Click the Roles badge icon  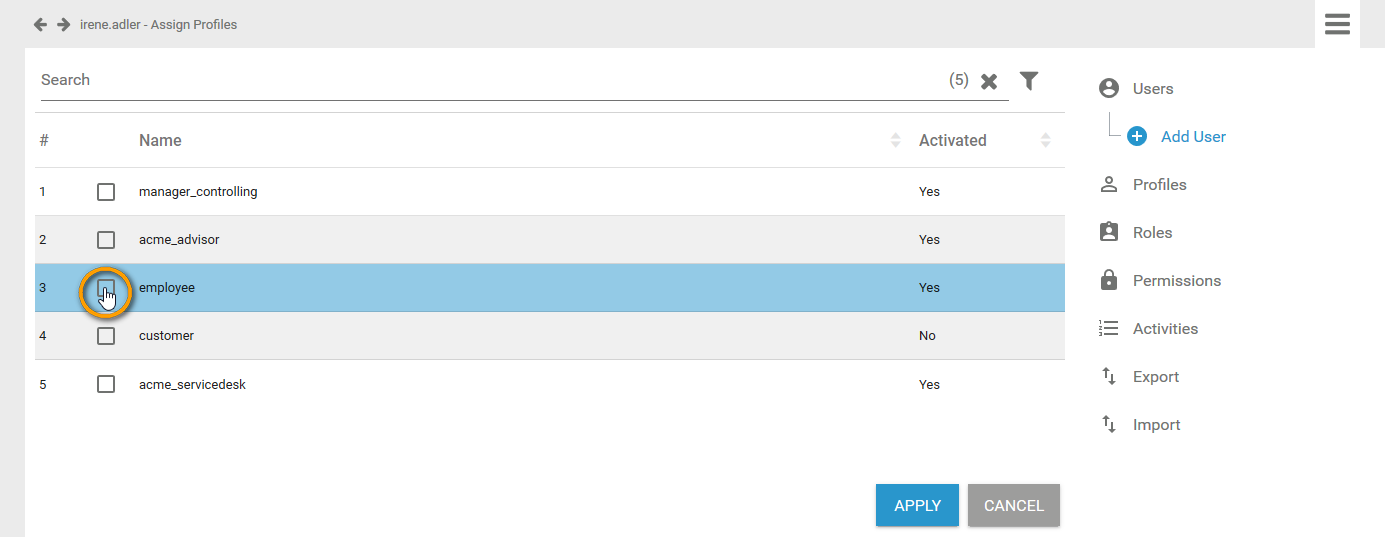(1108, 233)
